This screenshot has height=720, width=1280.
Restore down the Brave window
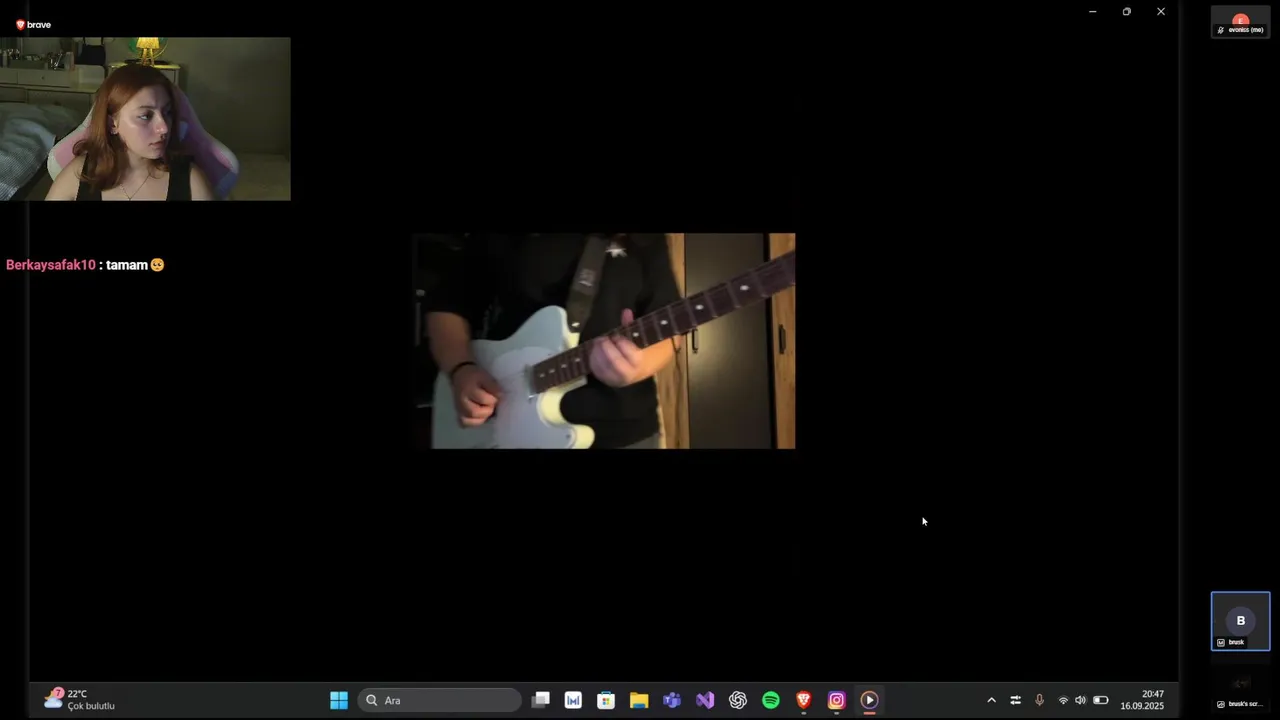tap(1126, 12)
